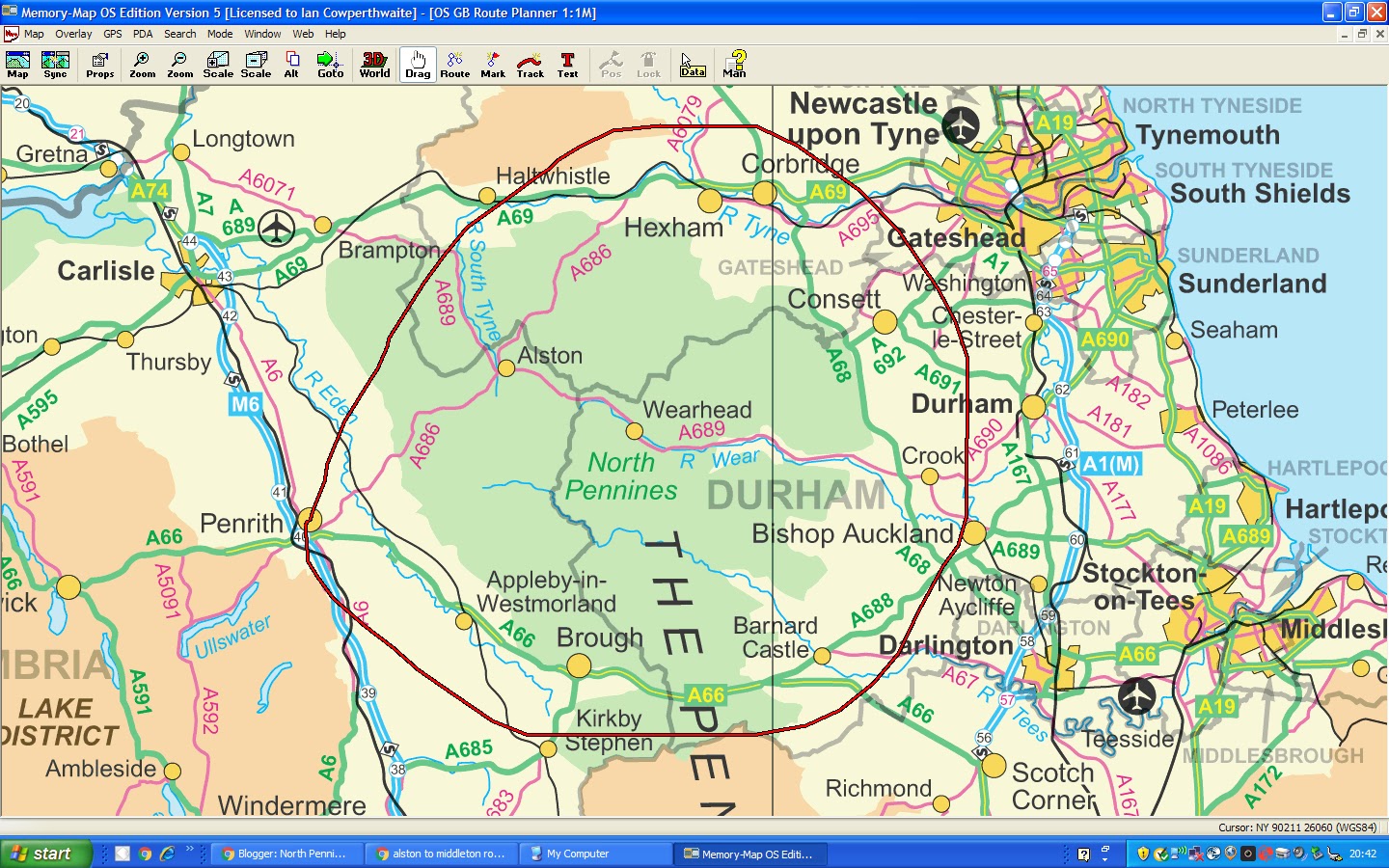Open map Properties with the Props icon
This screenshot has height=868, width=1389.
[99, 64]
